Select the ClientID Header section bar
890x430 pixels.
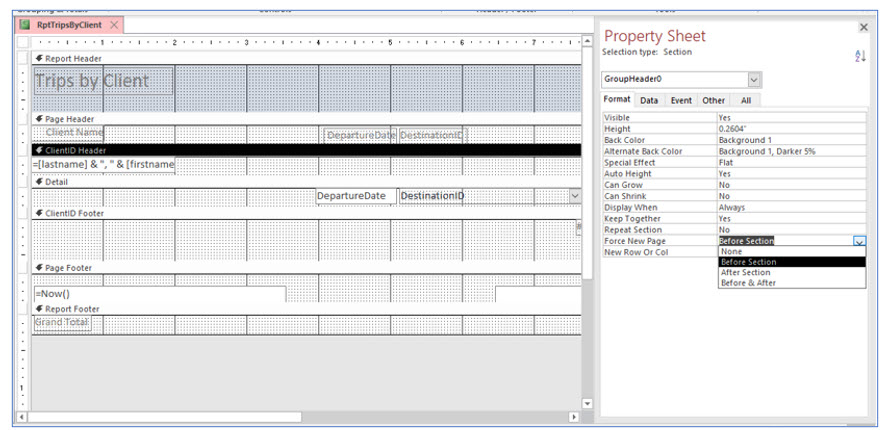(307, 150)
